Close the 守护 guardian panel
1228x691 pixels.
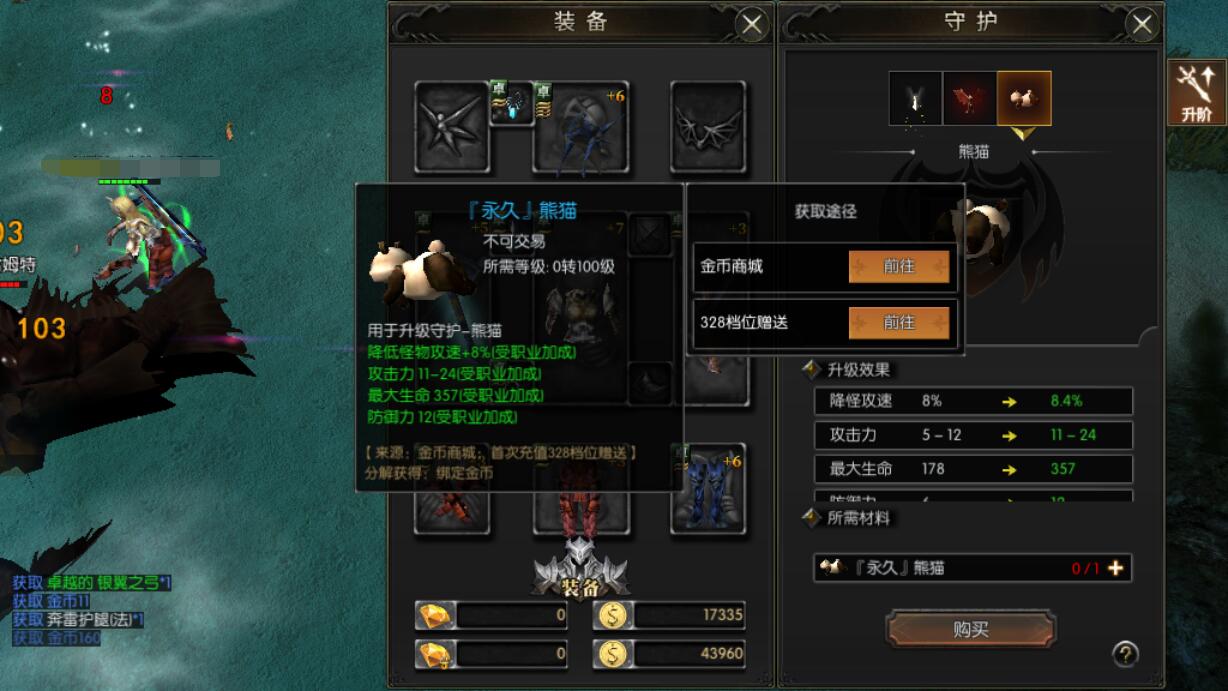pos(1143,24)
